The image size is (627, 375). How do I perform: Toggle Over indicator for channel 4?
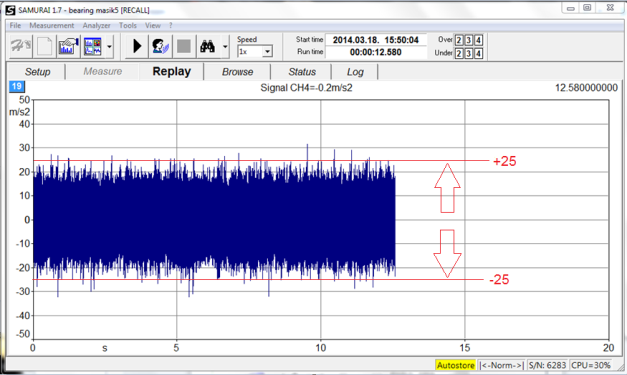pos(478,40)
